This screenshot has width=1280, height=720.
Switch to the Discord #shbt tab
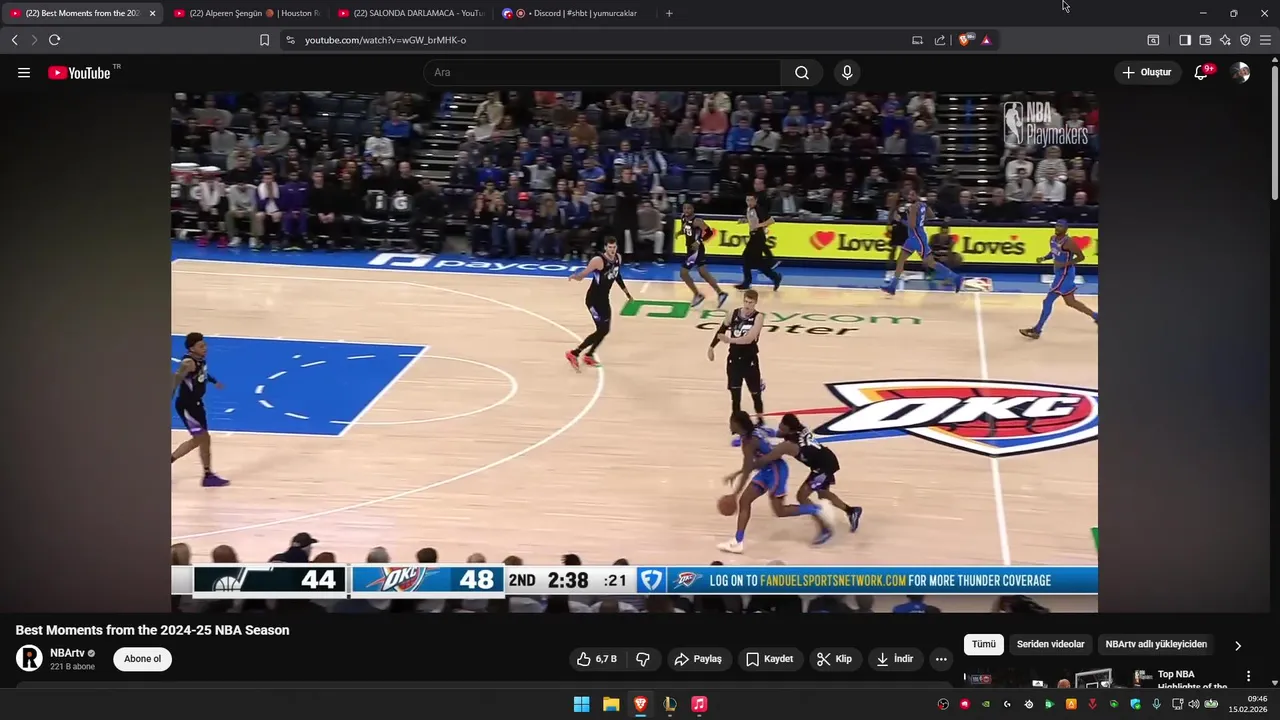(575, 13)
